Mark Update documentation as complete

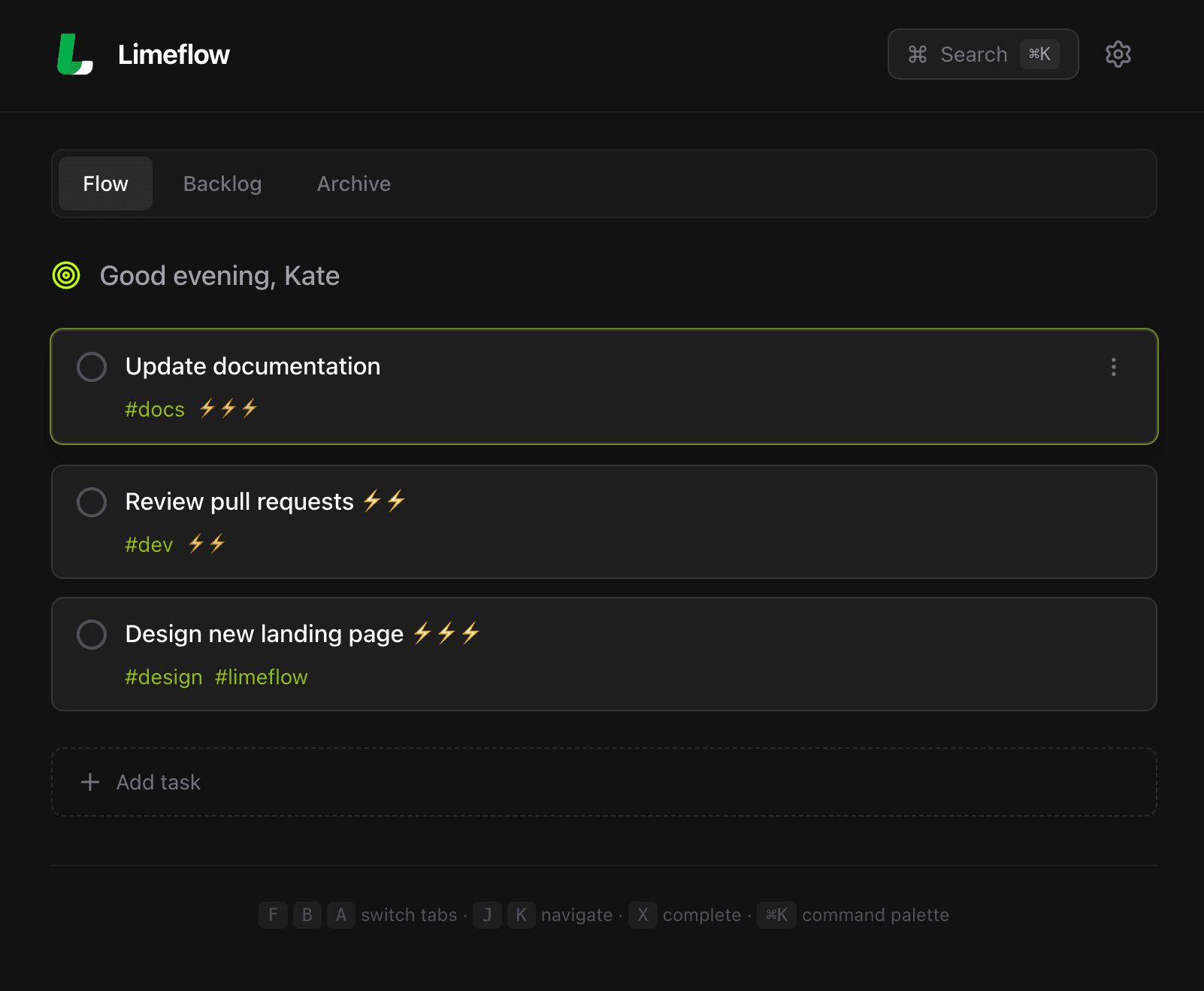(x=92, y=367)
